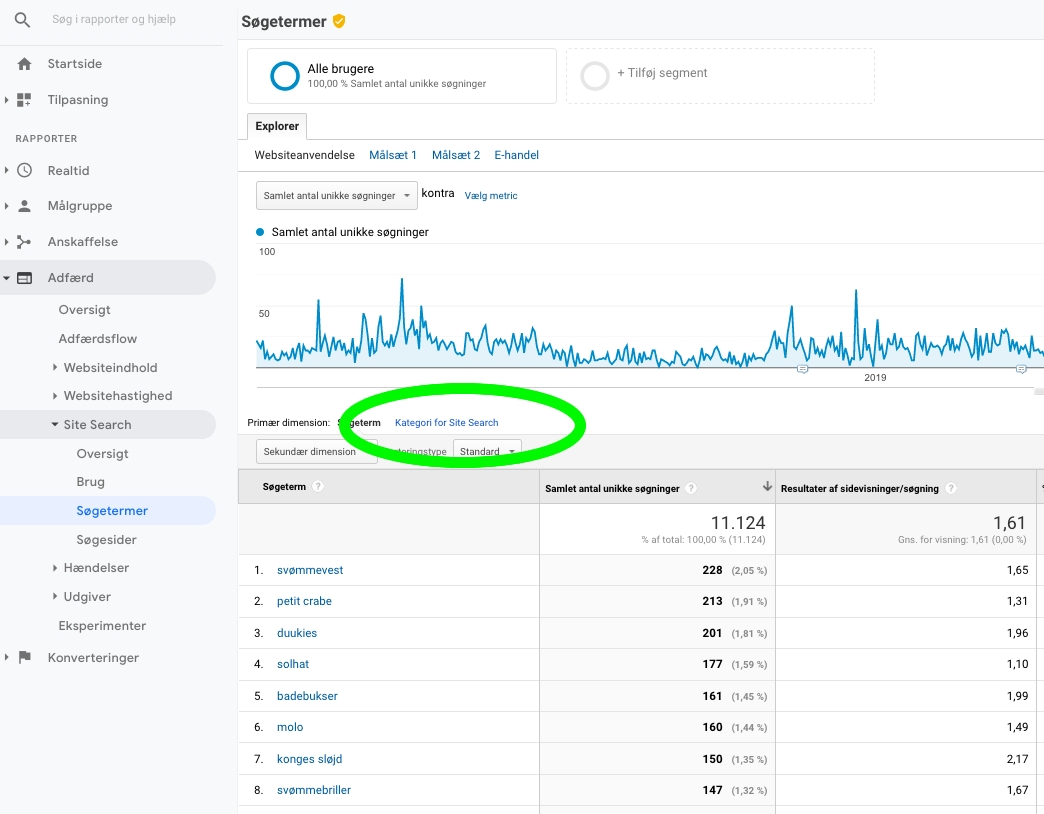Collapse the Adfærd section arrow
Screen dimensions: 1044x814
6,278
